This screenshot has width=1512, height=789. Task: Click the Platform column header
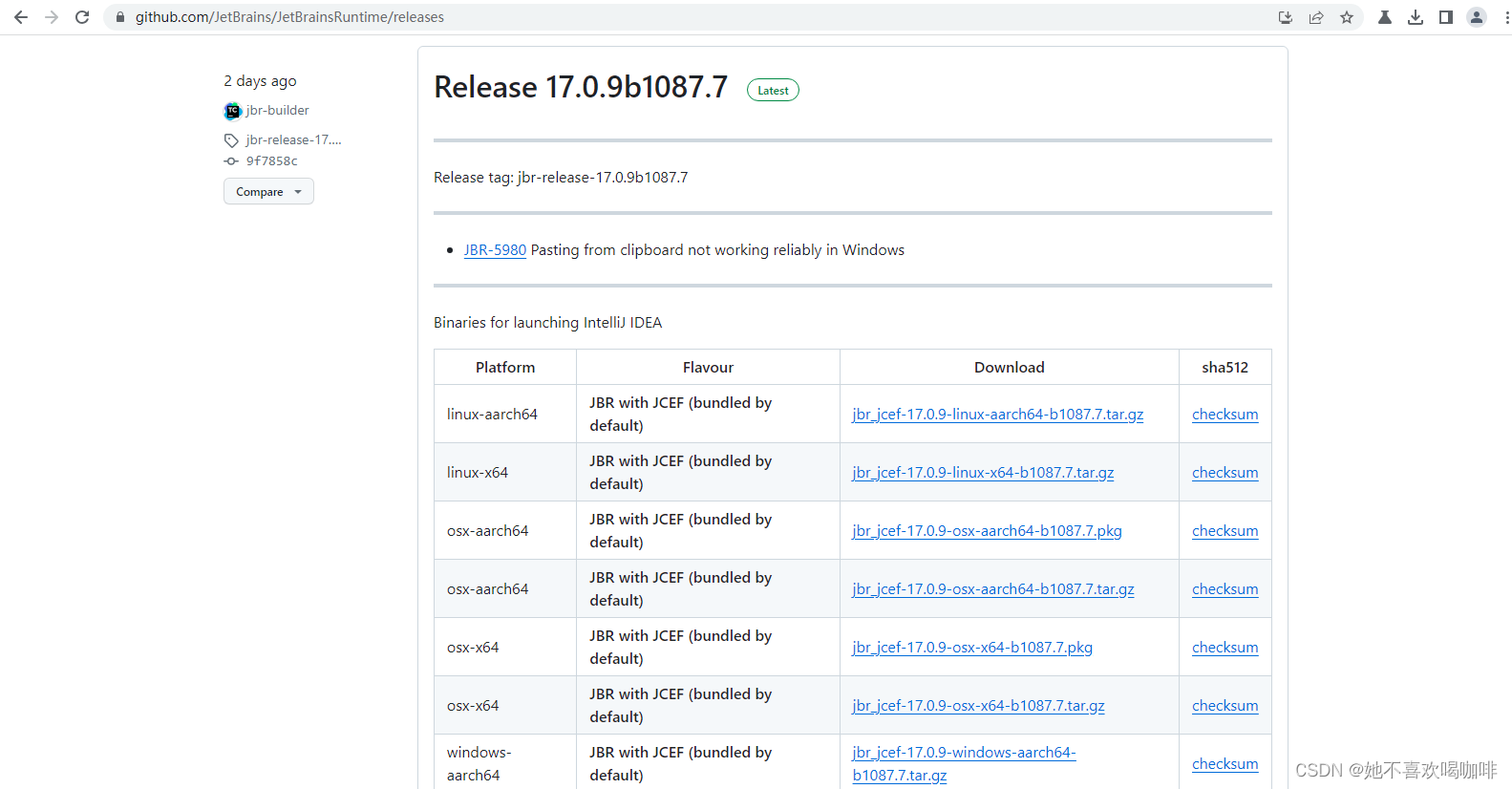coord(505,368)
